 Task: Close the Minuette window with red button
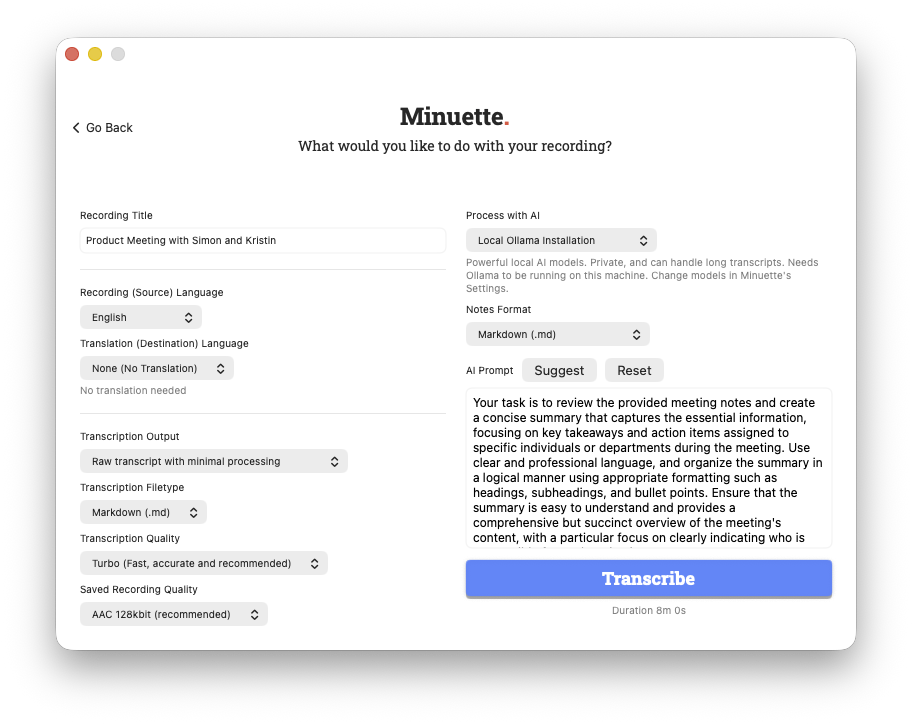72,54
